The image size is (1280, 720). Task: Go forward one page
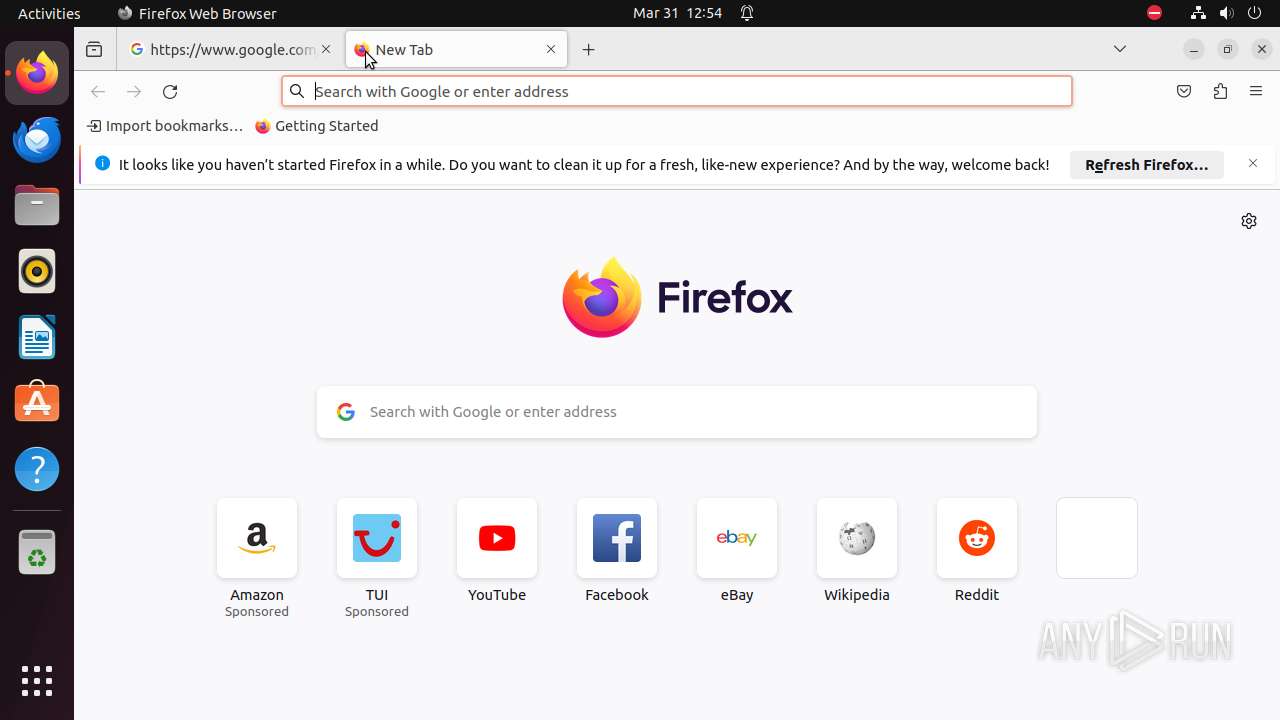(x=134, y=91)
